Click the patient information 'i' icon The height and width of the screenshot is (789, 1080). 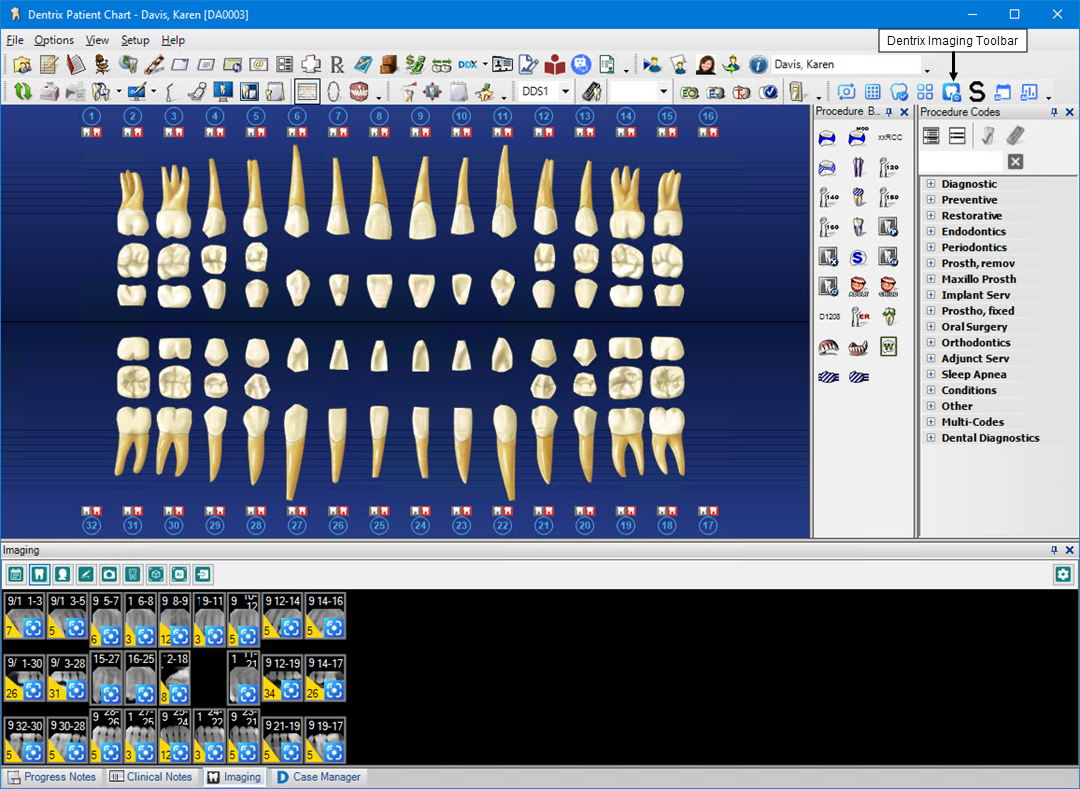point(757,65)
